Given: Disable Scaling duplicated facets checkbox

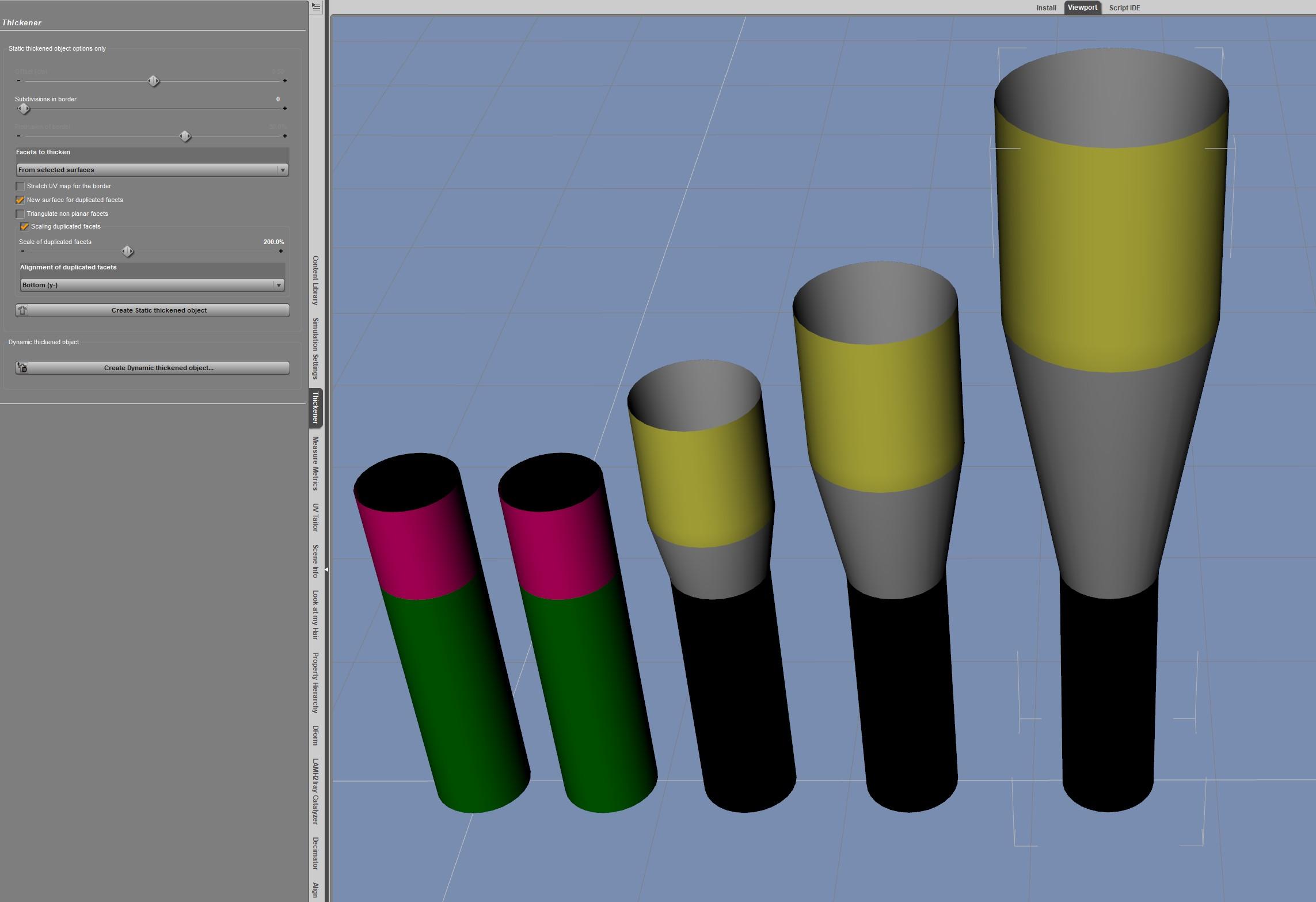Looking at the screenshot, I should pyautogui.click(x=24, y=227).
